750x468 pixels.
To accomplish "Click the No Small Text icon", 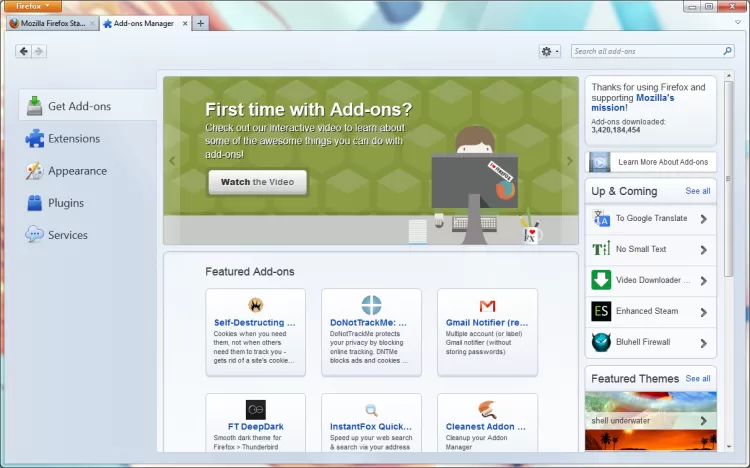I will (x=601, y=249).
